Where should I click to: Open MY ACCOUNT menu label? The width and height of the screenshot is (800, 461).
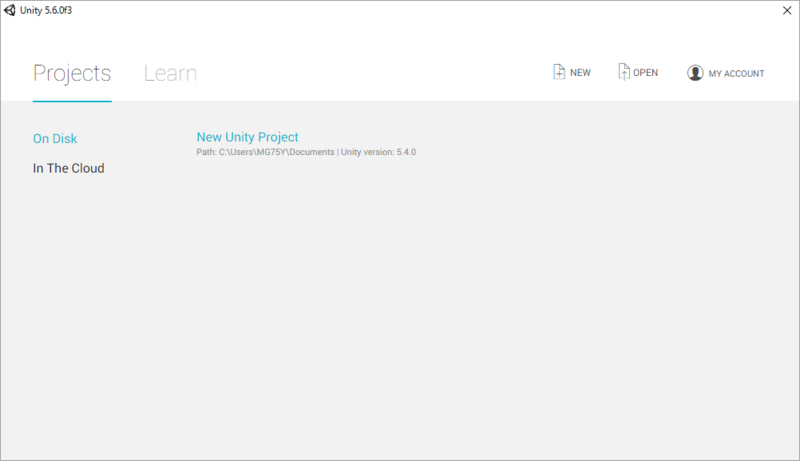pos(736,73)
